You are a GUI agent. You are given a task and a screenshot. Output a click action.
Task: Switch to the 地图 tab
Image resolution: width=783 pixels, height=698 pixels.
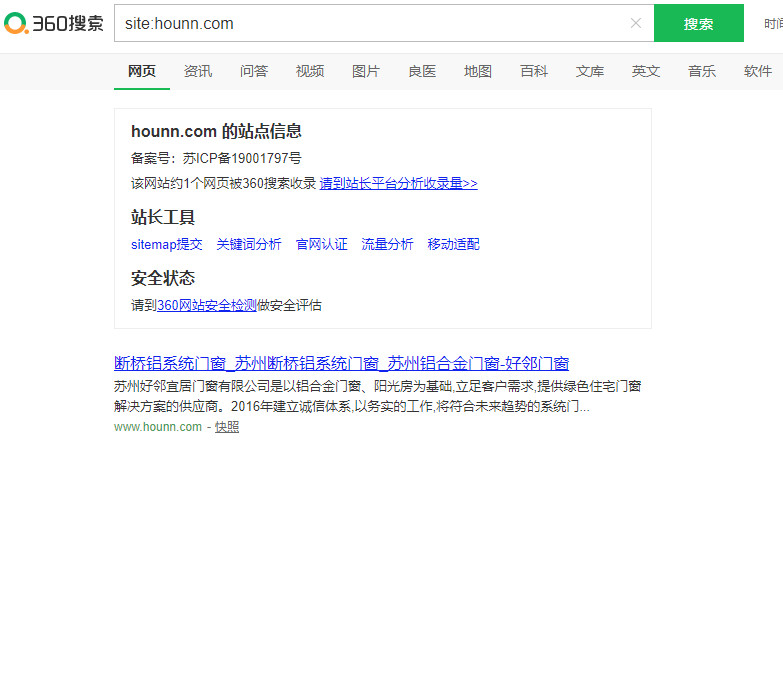(478, 71)
